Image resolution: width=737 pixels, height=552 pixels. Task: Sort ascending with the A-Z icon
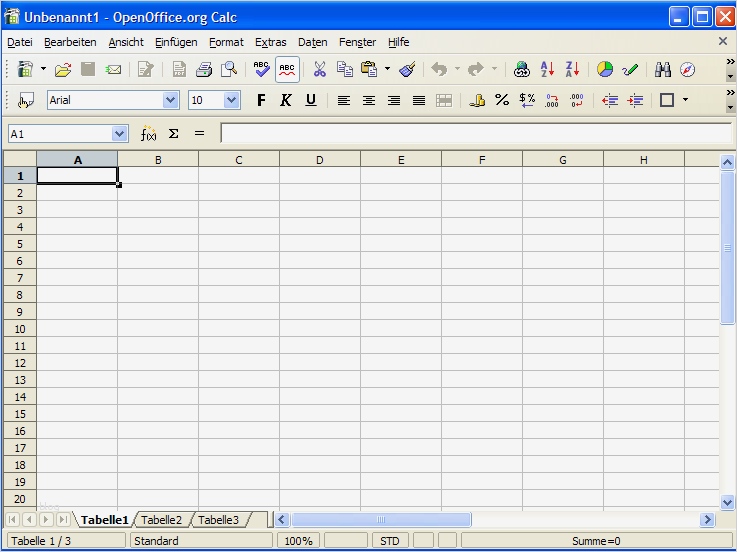(547, 70)
